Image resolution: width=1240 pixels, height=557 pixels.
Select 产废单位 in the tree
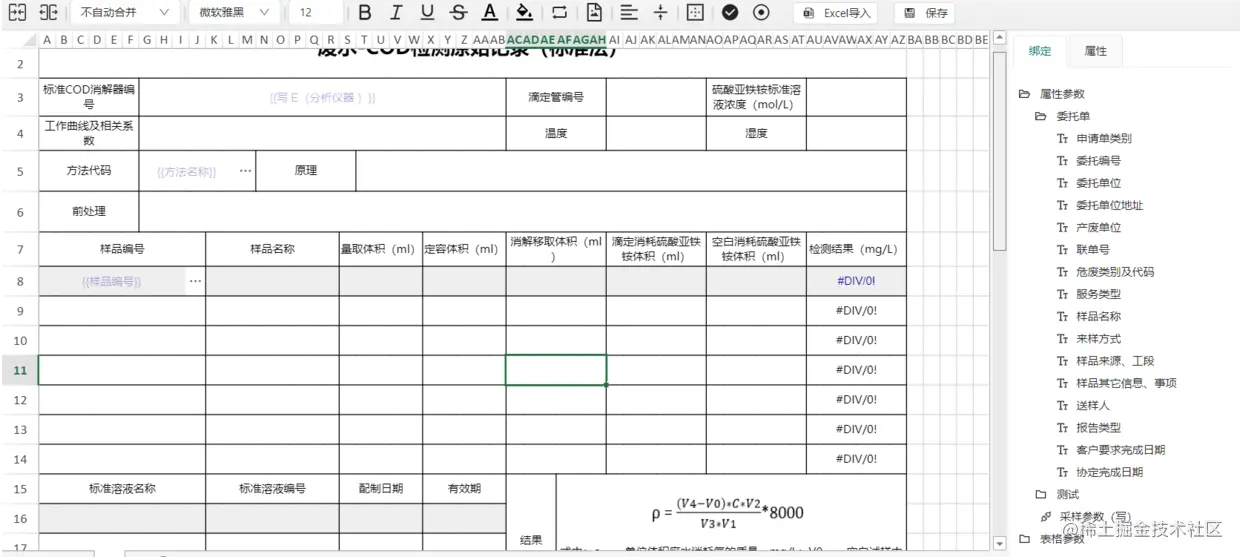1098,227
